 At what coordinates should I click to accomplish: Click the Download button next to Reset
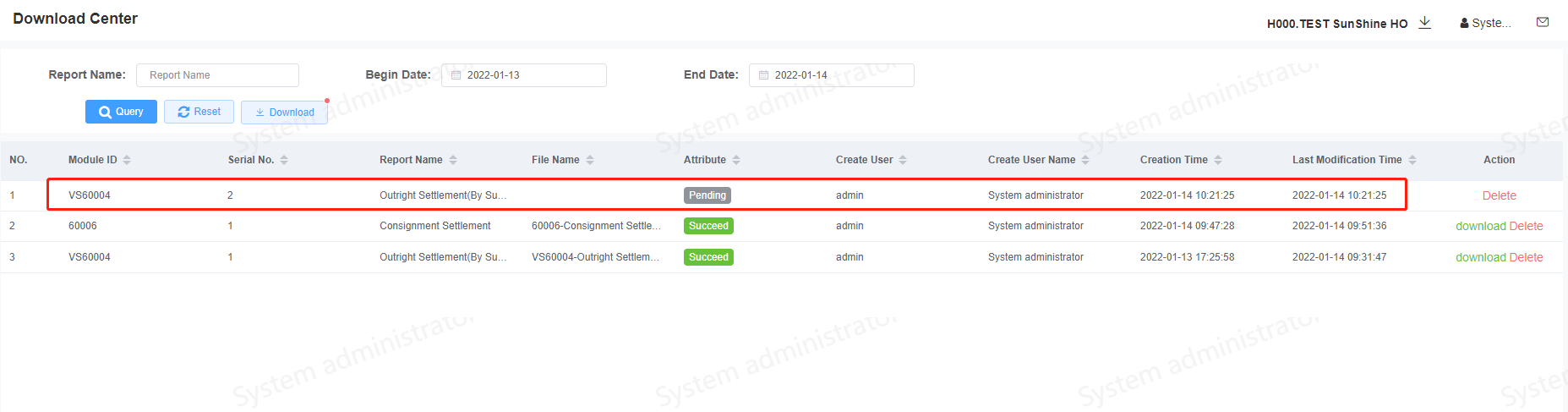[284, 113]
